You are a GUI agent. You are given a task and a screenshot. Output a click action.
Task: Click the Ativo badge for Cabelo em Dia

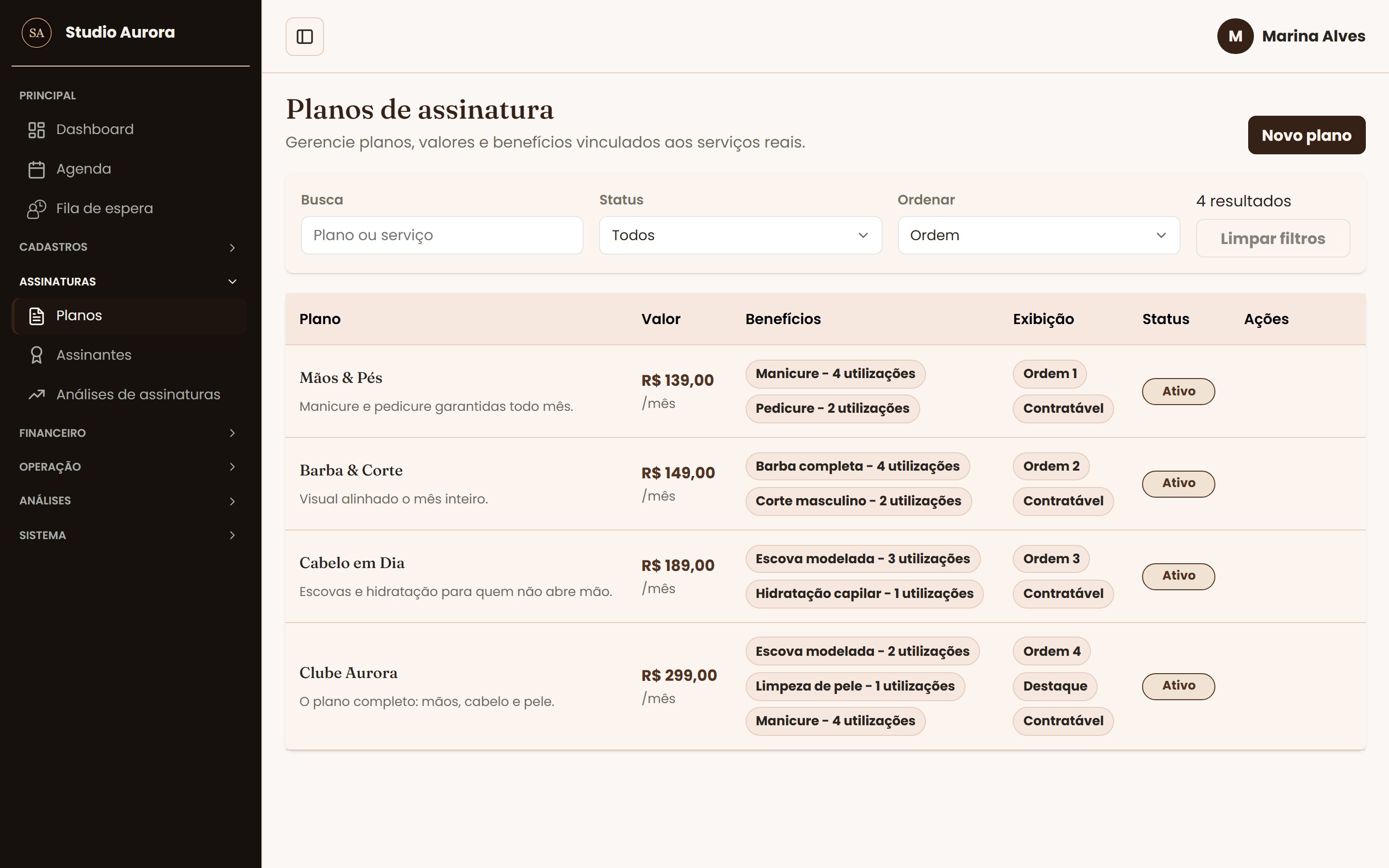(x=1178, y=576)
